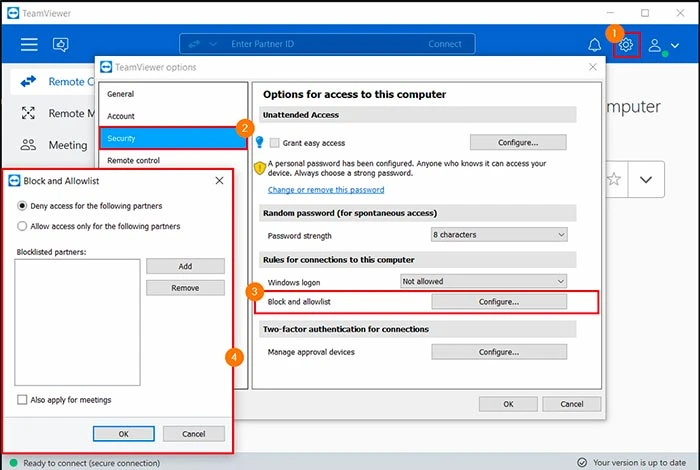Click Meeting label in sidebar
Screen dimensions: 700x470
click(x=68, y=145)
